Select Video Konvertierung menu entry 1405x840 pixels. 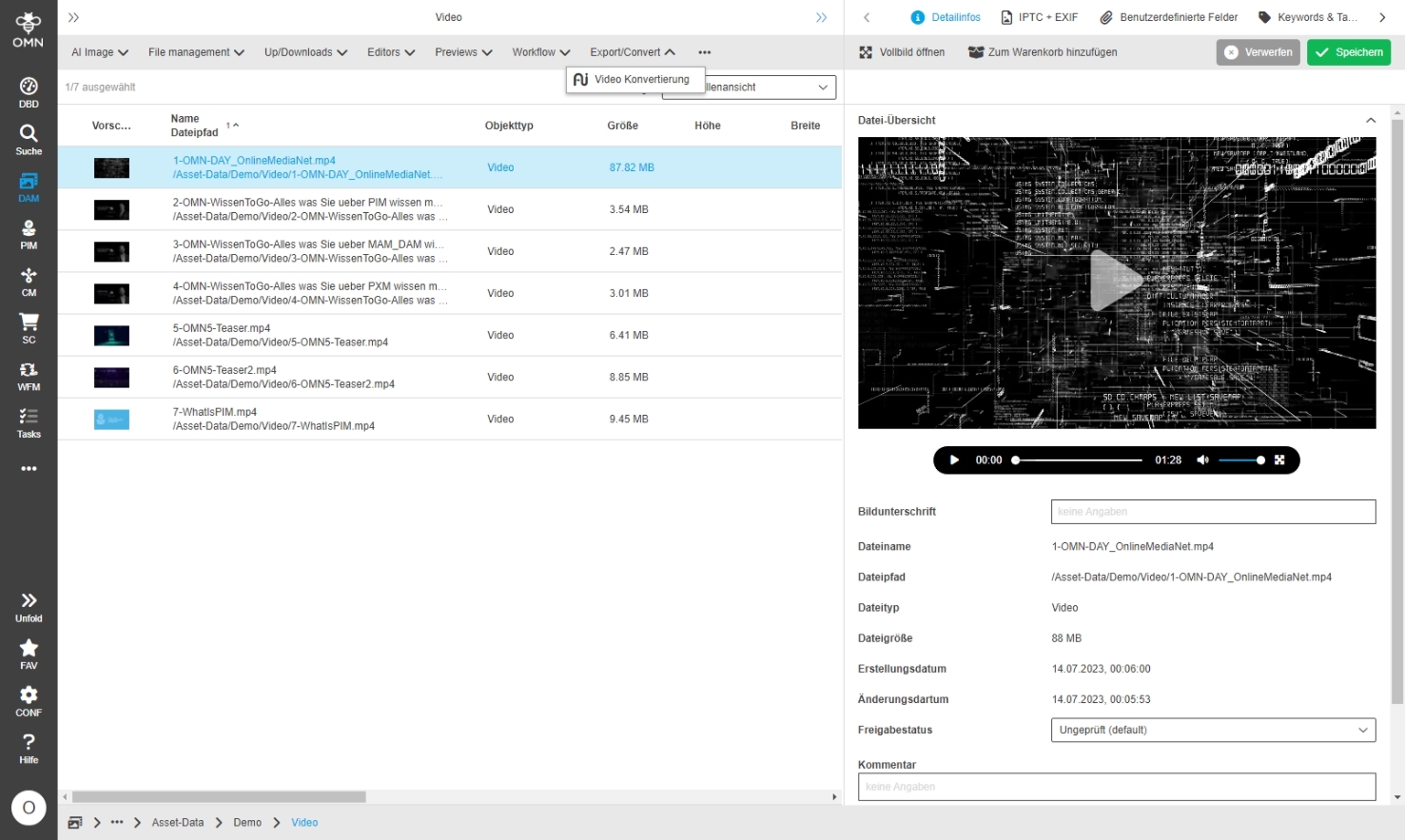pos(634,80)
